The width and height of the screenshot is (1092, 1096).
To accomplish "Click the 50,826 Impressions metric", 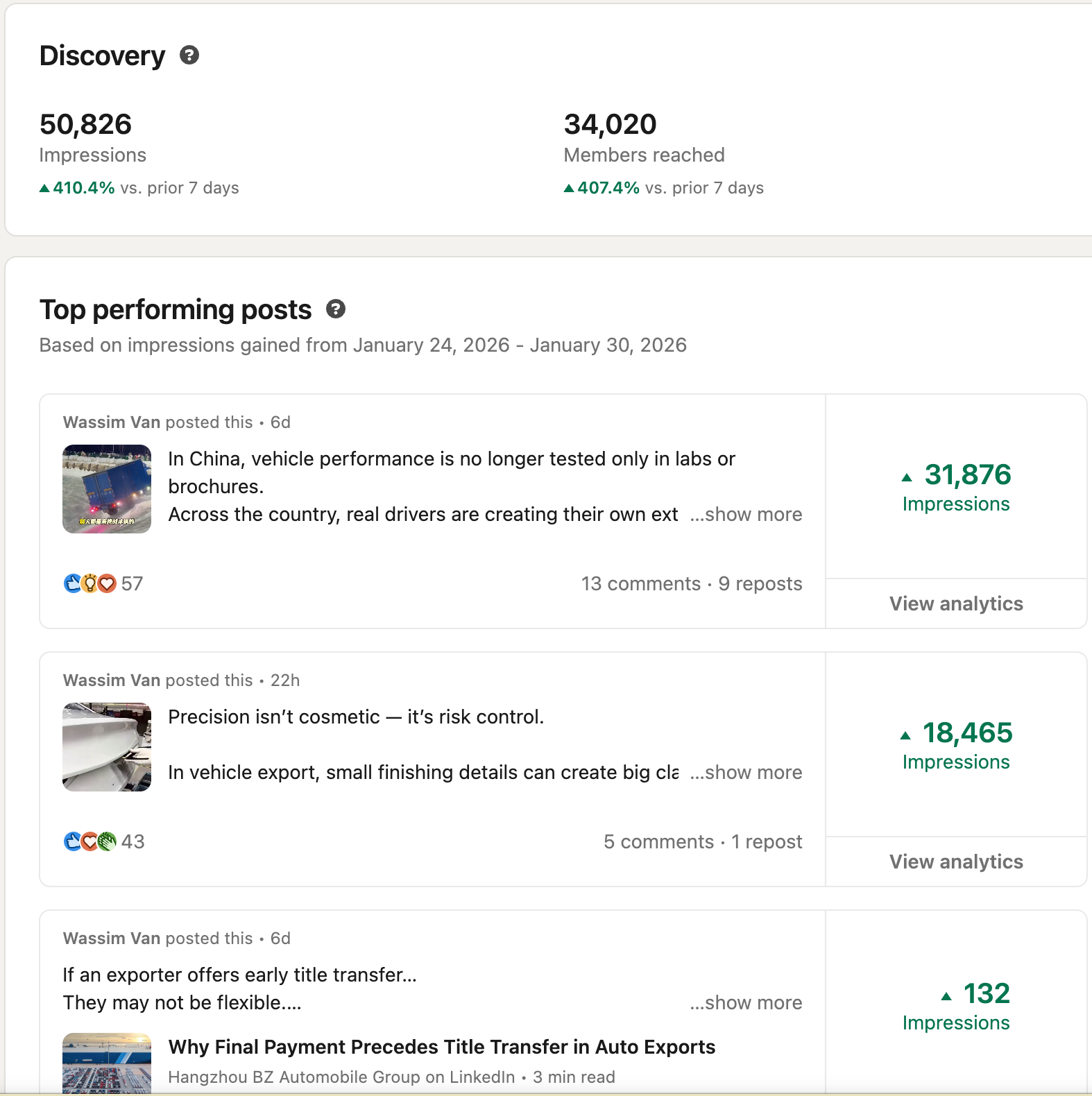I will point(86,125).
